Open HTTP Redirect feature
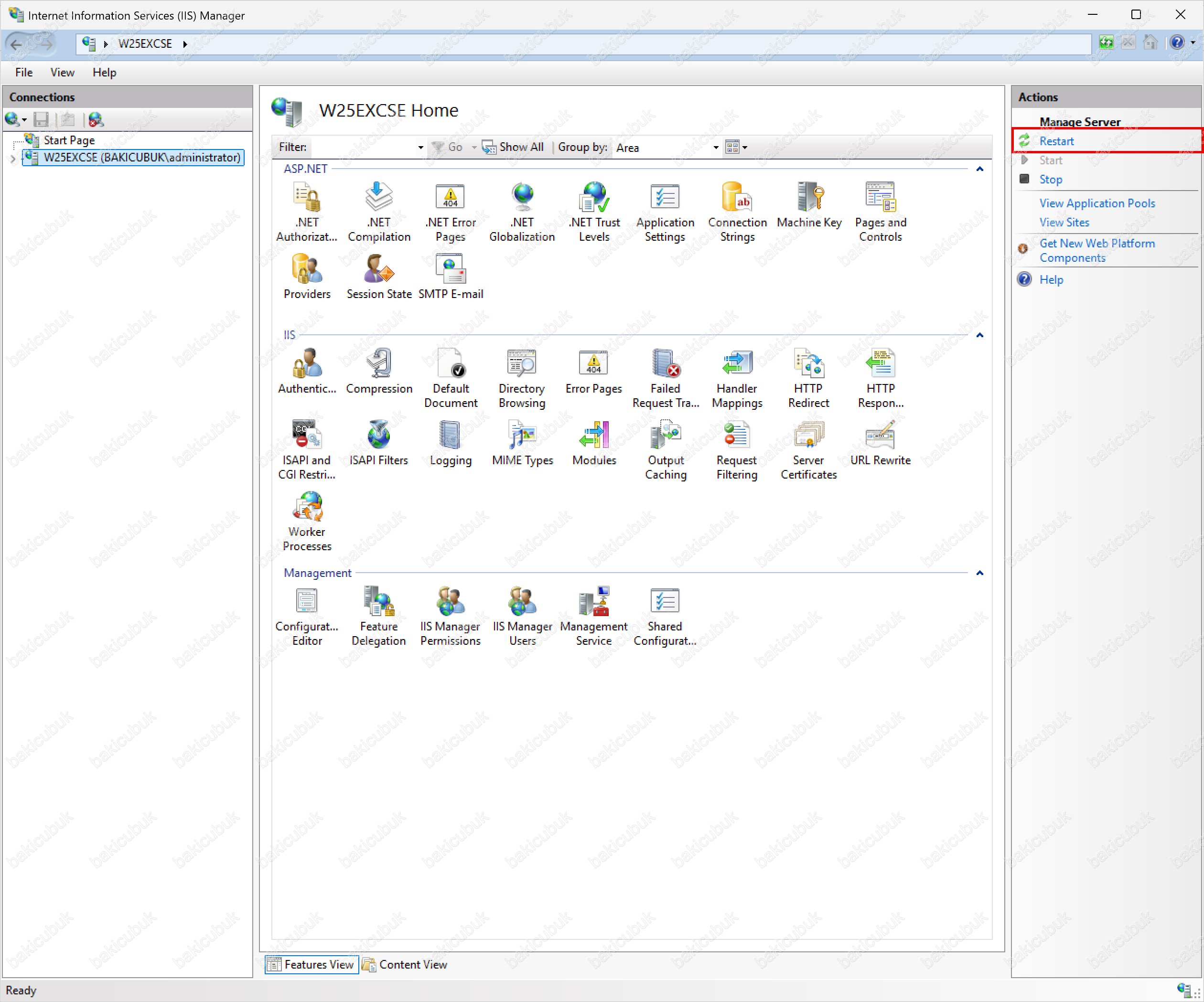1204x1002 pixels. click(x=809, y=378)
